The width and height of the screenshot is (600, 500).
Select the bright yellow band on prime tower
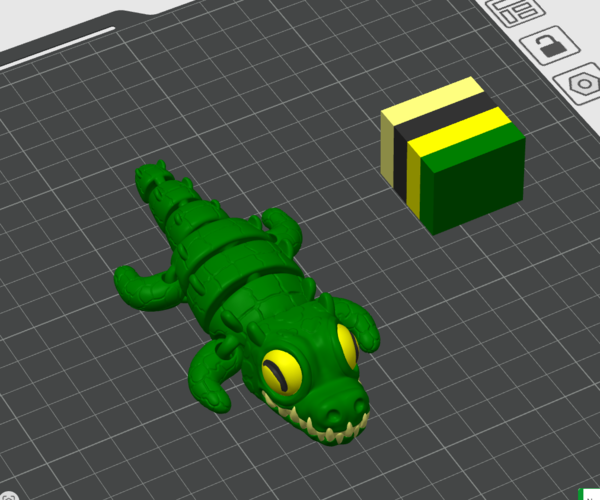459,133
